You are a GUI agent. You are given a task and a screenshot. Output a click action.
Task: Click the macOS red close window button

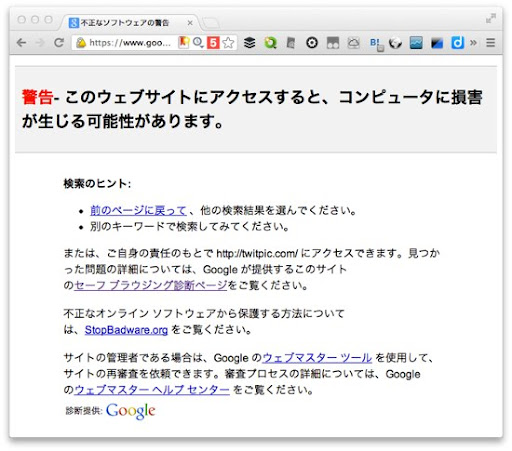pos(22,20)
